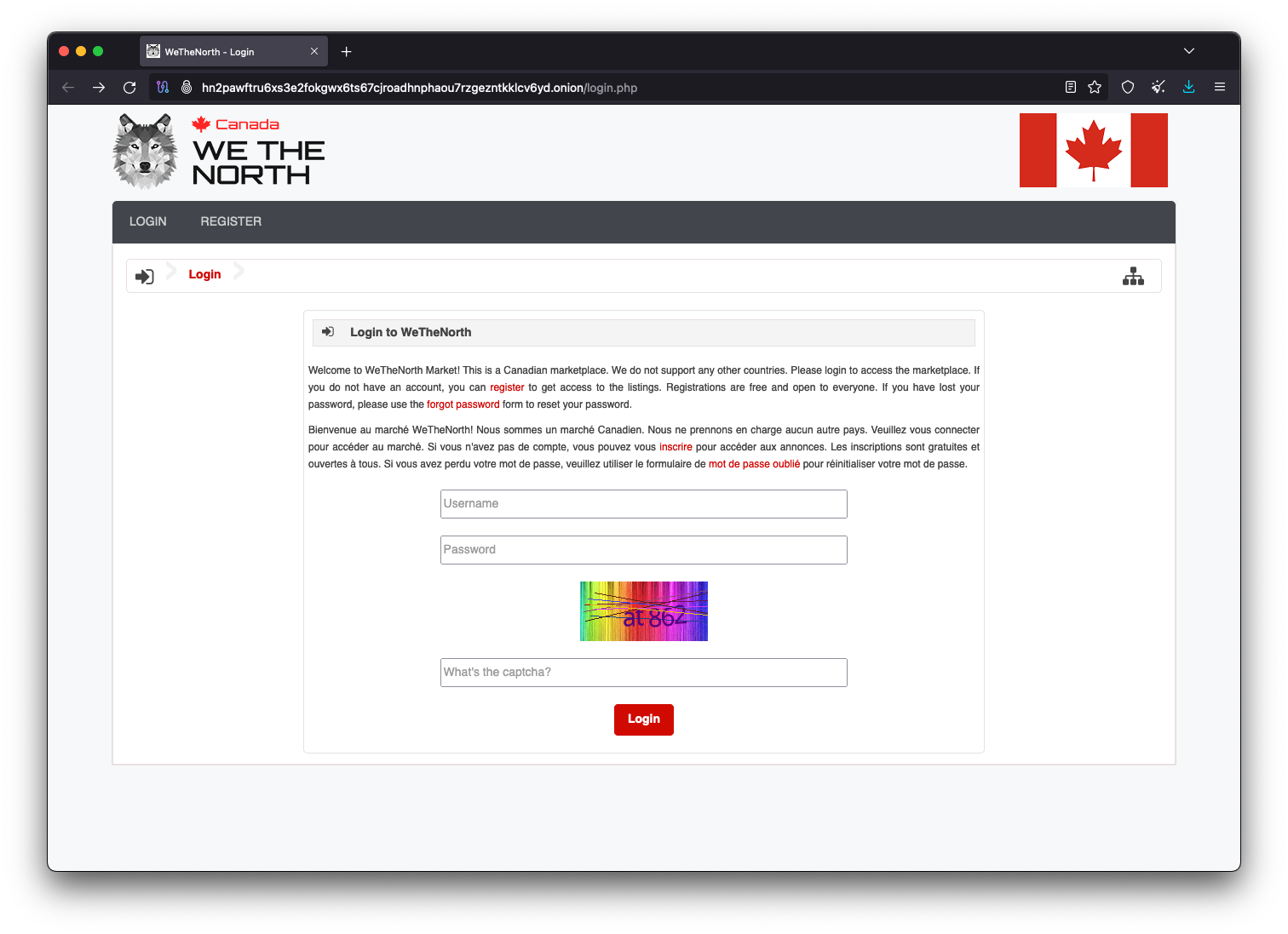Click the rainbow captcha image
The image size is (1288, 934).
pos(643,610)
